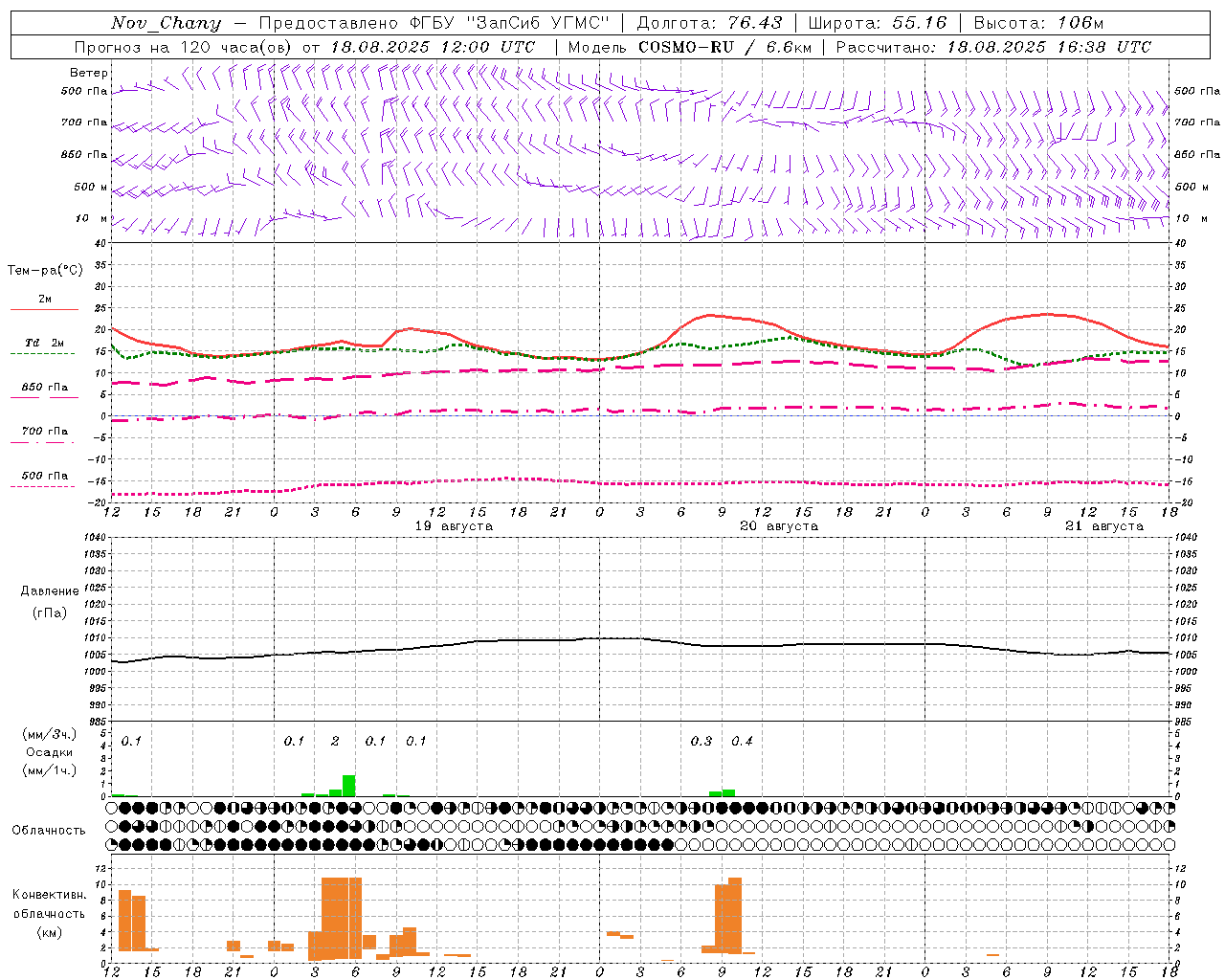Click the '10 м' wind level label on the left
1225x980 pixels.
coord(91,218)
